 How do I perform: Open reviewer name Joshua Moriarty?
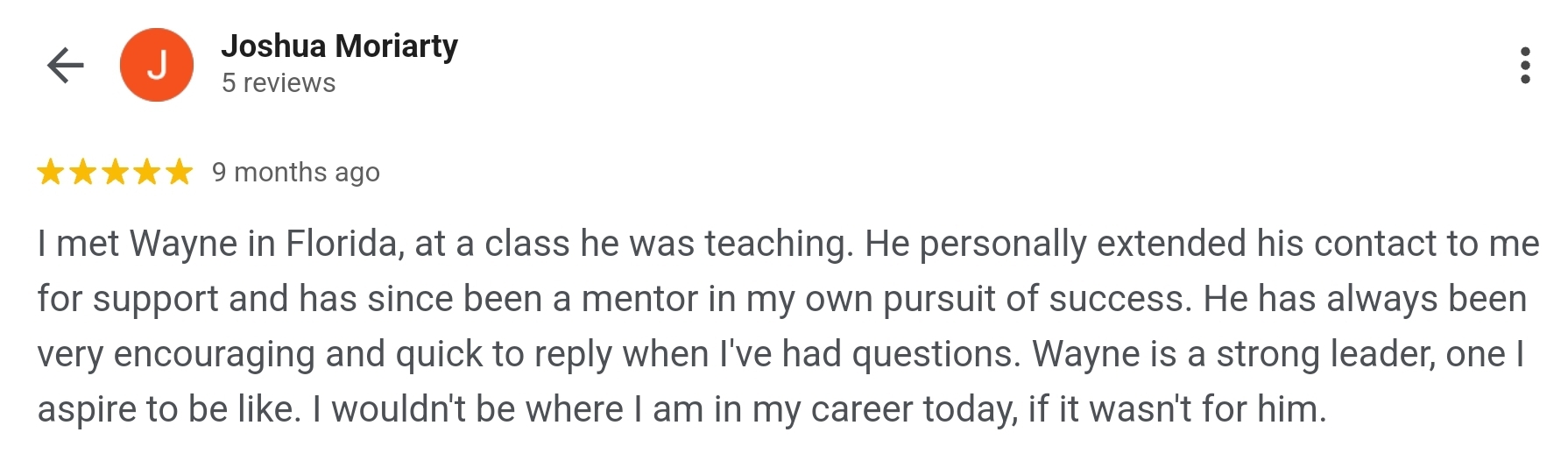coord(339,46)
